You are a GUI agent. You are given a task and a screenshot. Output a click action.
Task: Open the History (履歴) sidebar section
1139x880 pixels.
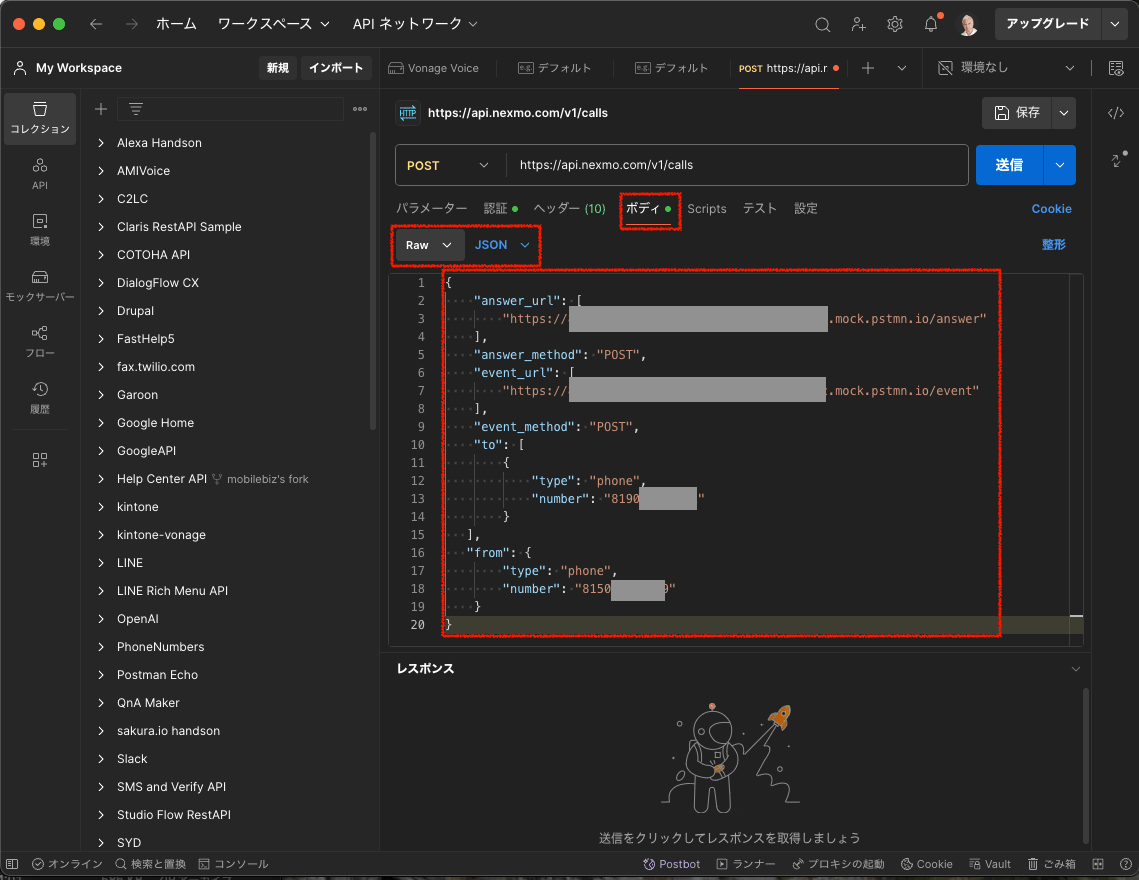pos(40,397)
